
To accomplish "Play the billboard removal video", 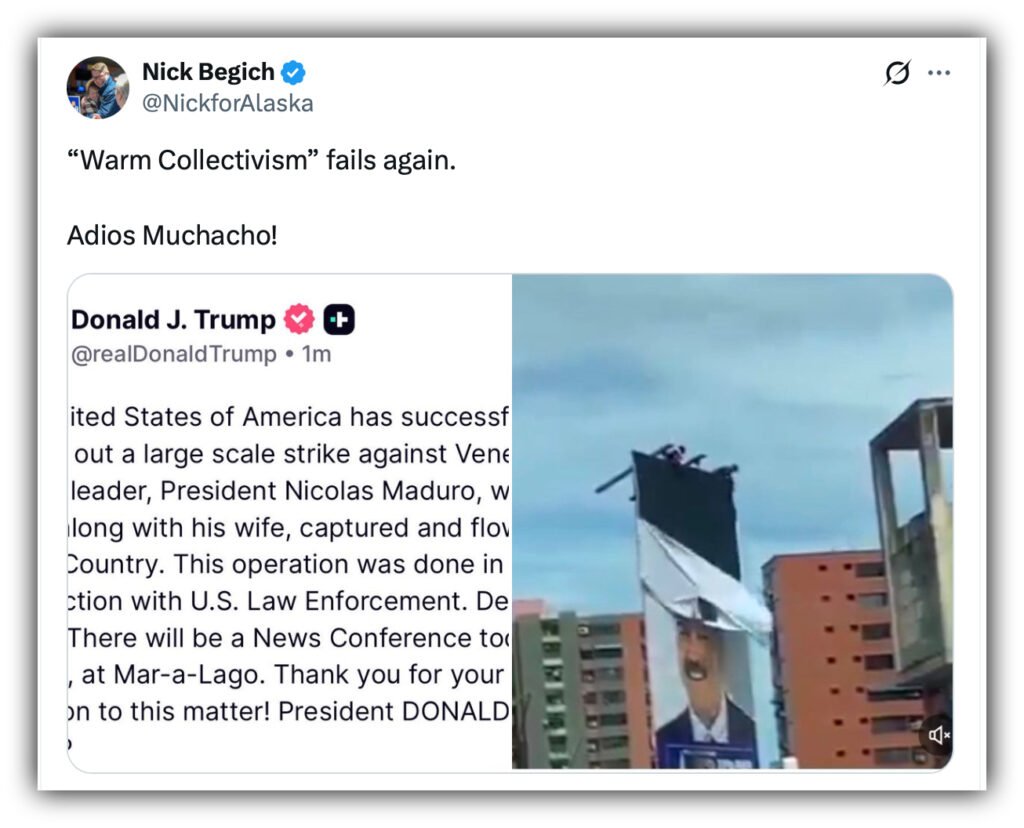I will point(732,521).
